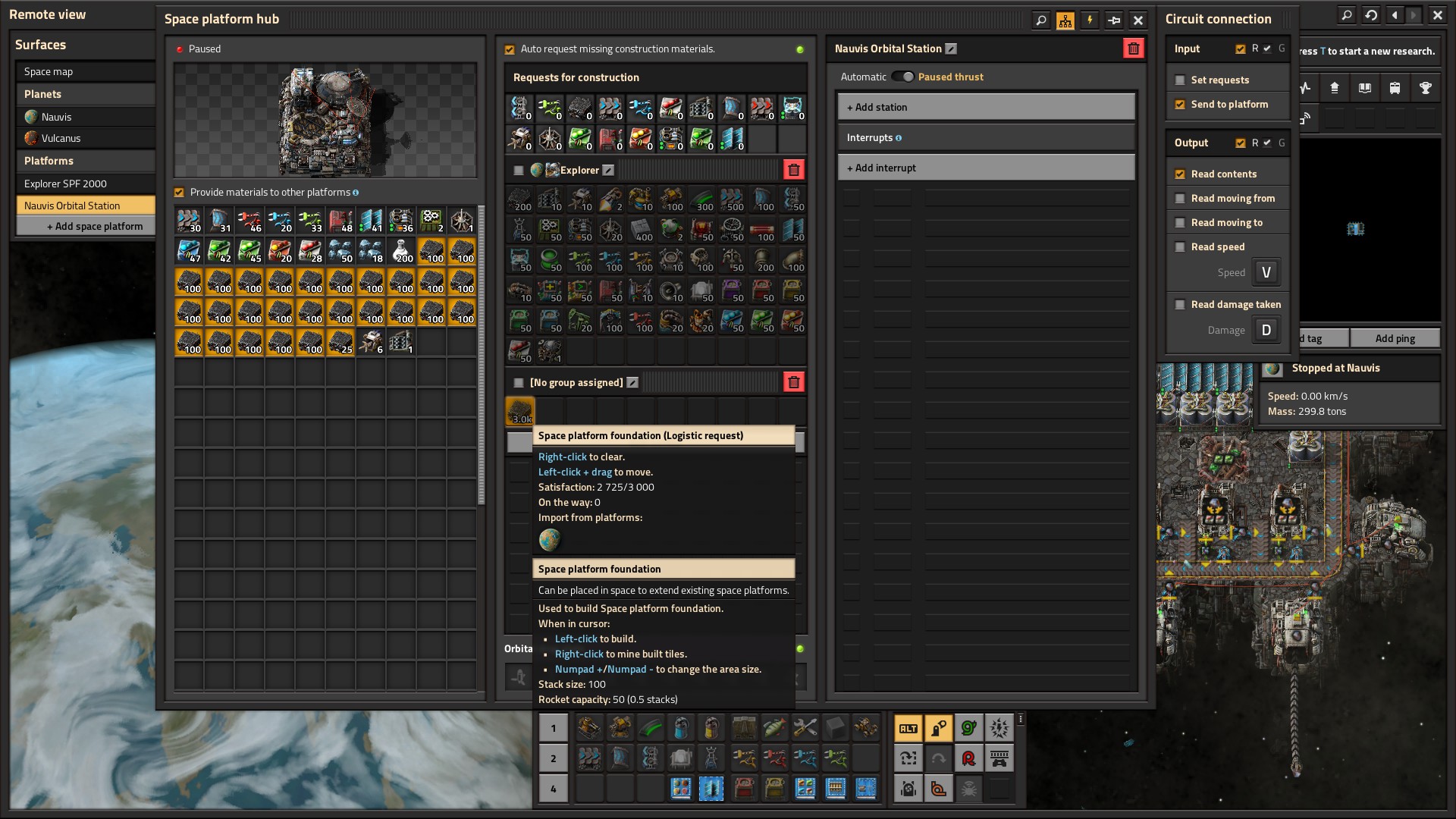Switch to Explorer SPF 2000 platform
The image size is (1456, 819).
(86, 184)
